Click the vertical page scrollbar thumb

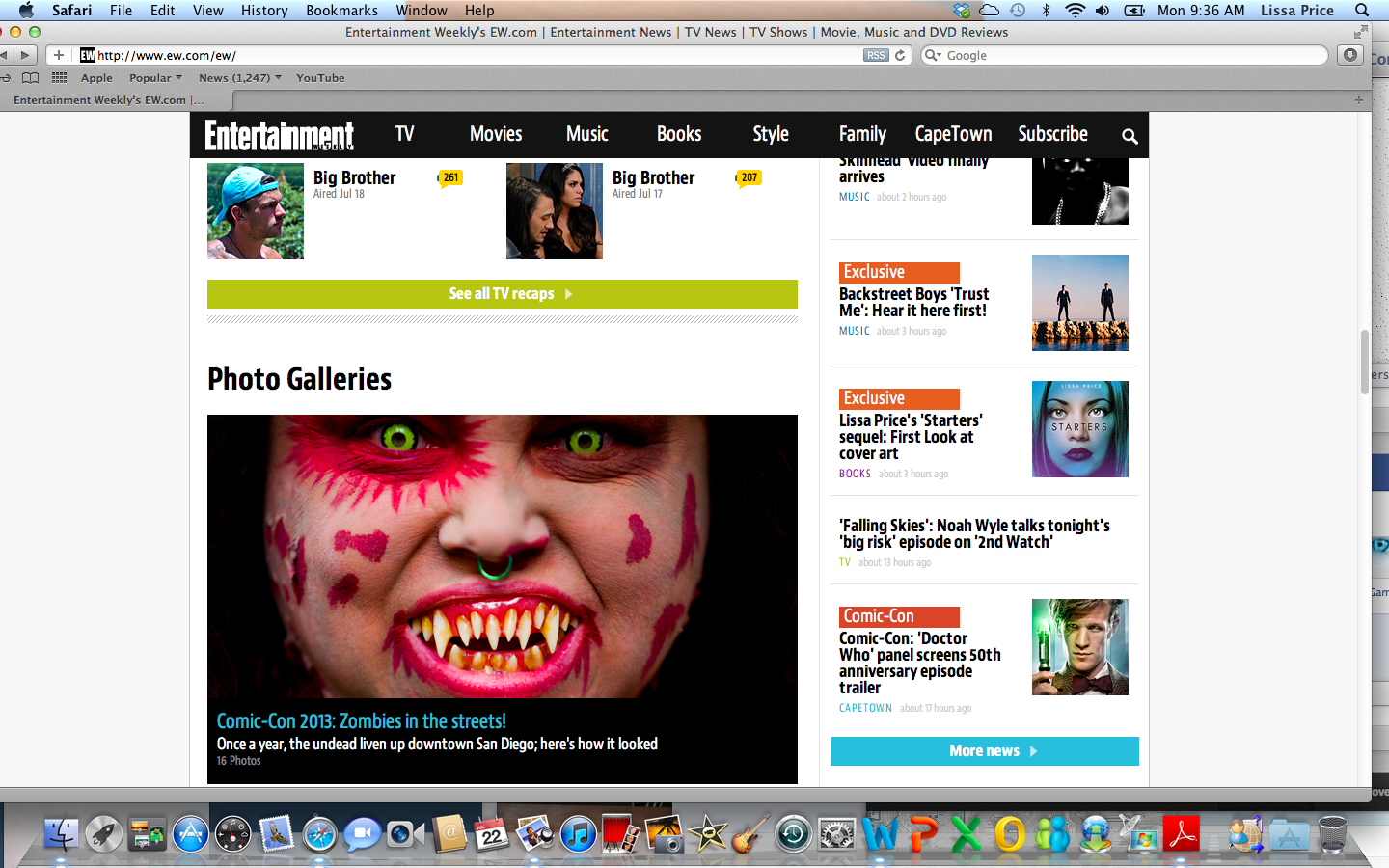click(x=1364, y=362)
